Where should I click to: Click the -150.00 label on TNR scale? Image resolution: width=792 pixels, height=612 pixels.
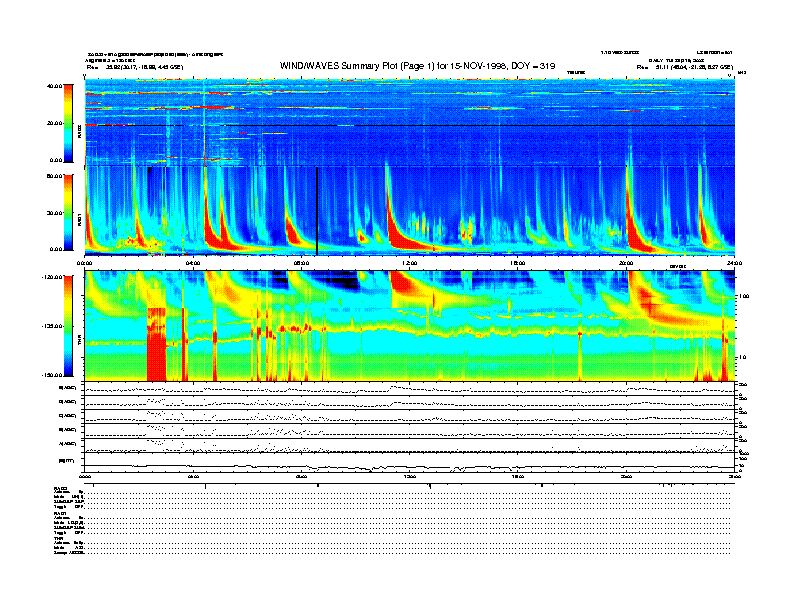click(x=52, y=375)
